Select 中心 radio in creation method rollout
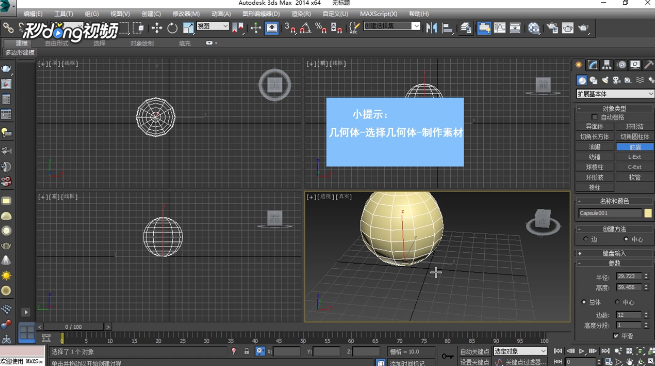655x366 pixels. tap(626, 239)
